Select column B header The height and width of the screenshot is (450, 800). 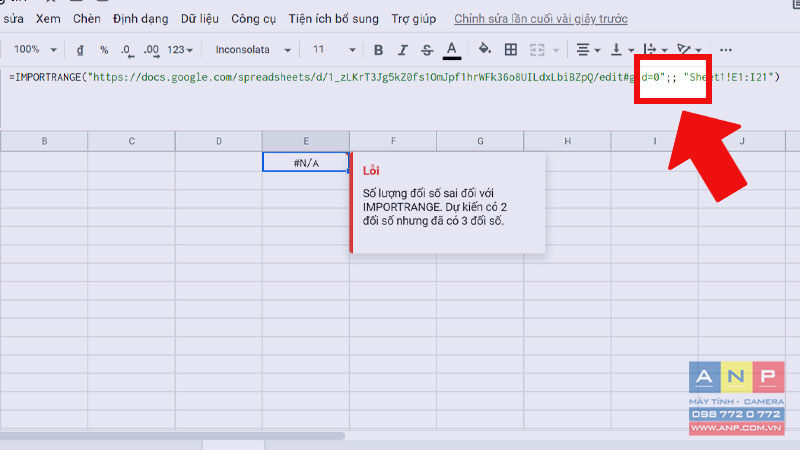point(44,141)
